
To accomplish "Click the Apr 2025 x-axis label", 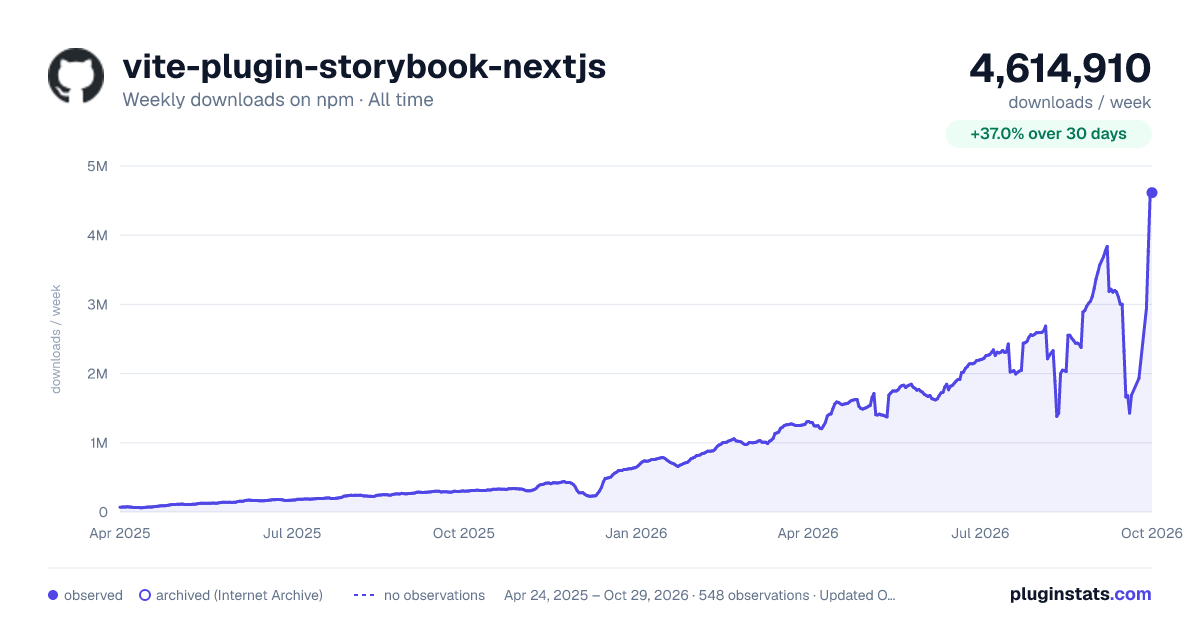I will (x=120, y=533).
